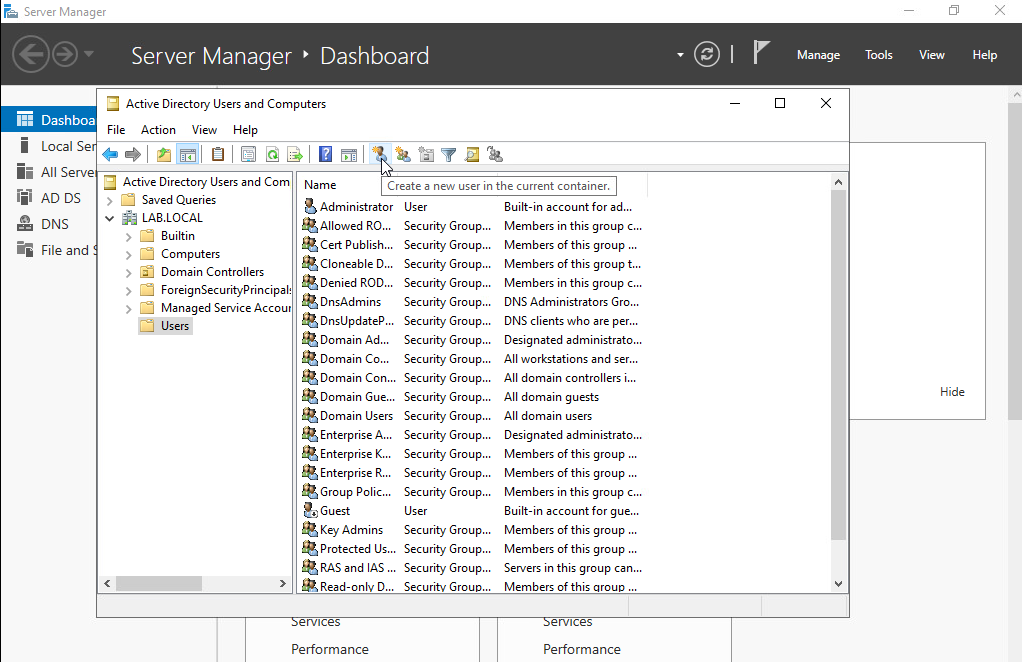Click the Server Manager forward navigation button
Image resolution: width=1022 pixels, height=662 pixels.
65,53
